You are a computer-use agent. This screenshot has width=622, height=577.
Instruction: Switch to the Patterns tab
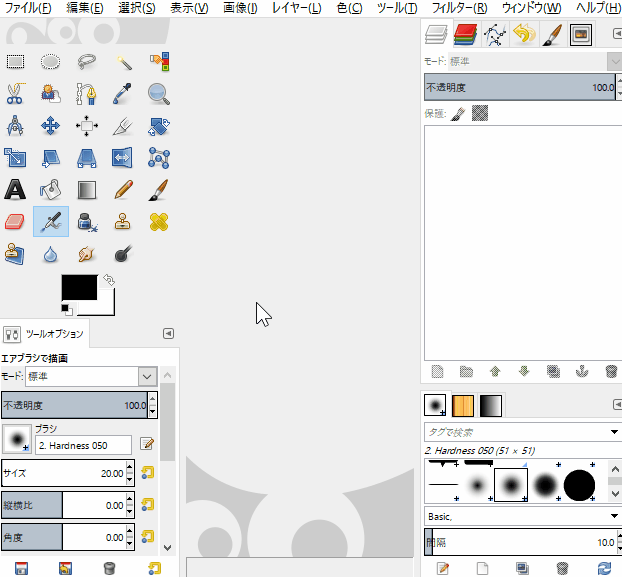click(463, 406)
